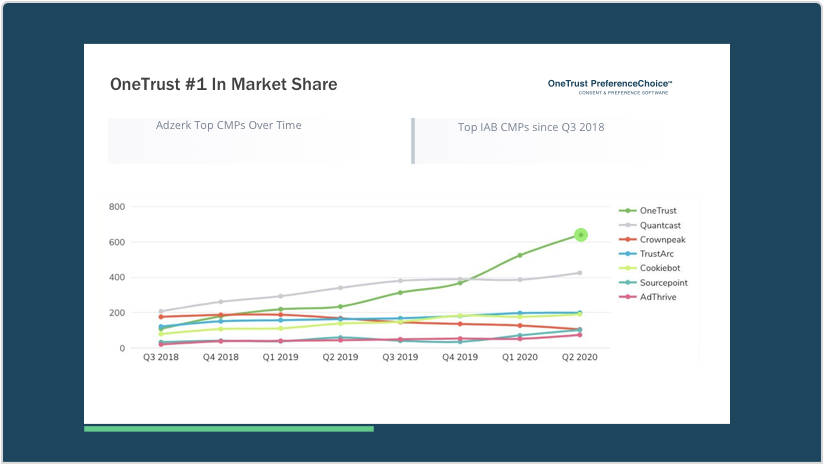Click the highlighted OneTrust Q2 2020 data point
This screenshot has height=464, width=824.
click(580, 235)
